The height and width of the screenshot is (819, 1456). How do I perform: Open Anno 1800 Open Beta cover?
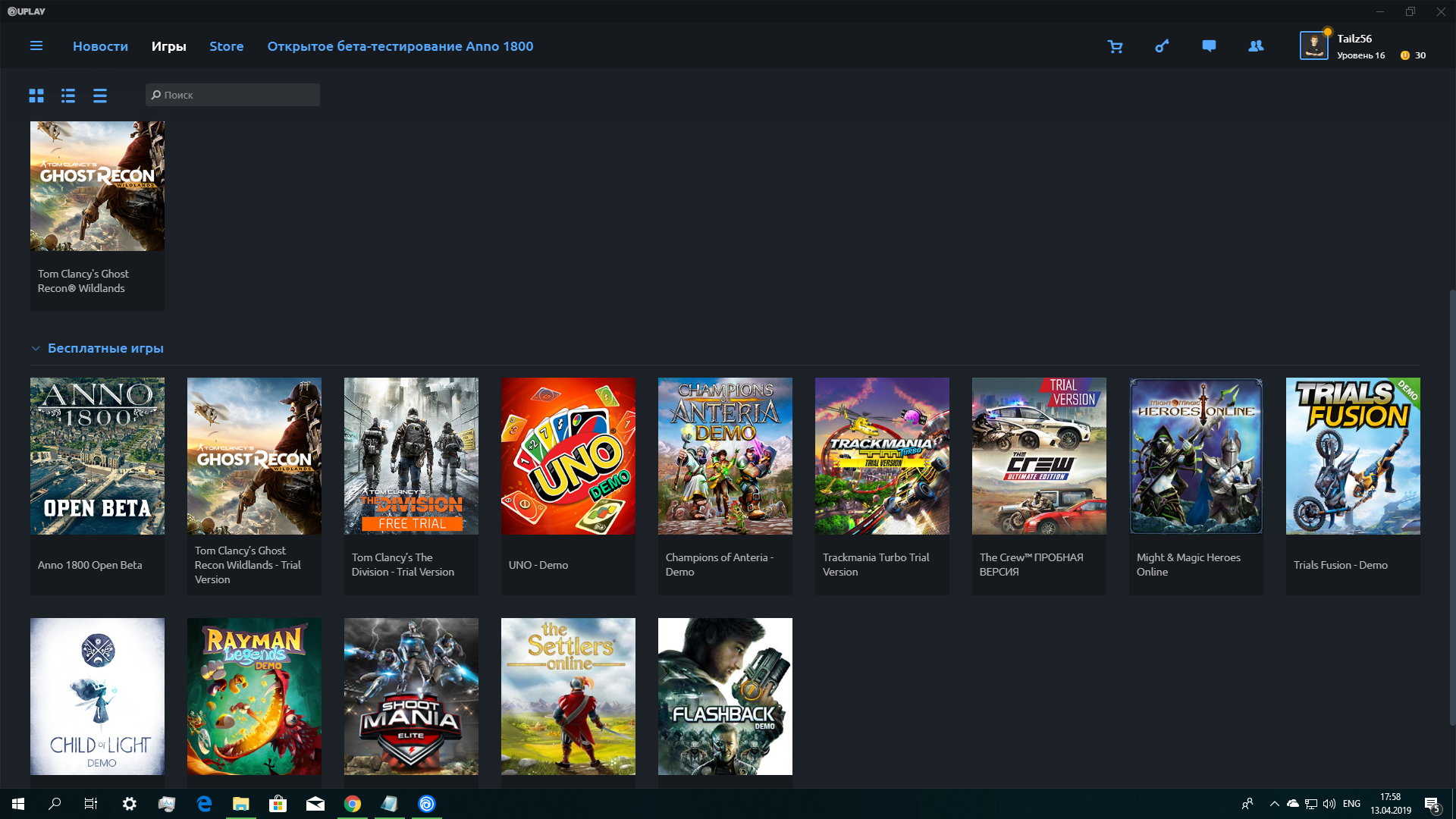[x=97, y=456]
